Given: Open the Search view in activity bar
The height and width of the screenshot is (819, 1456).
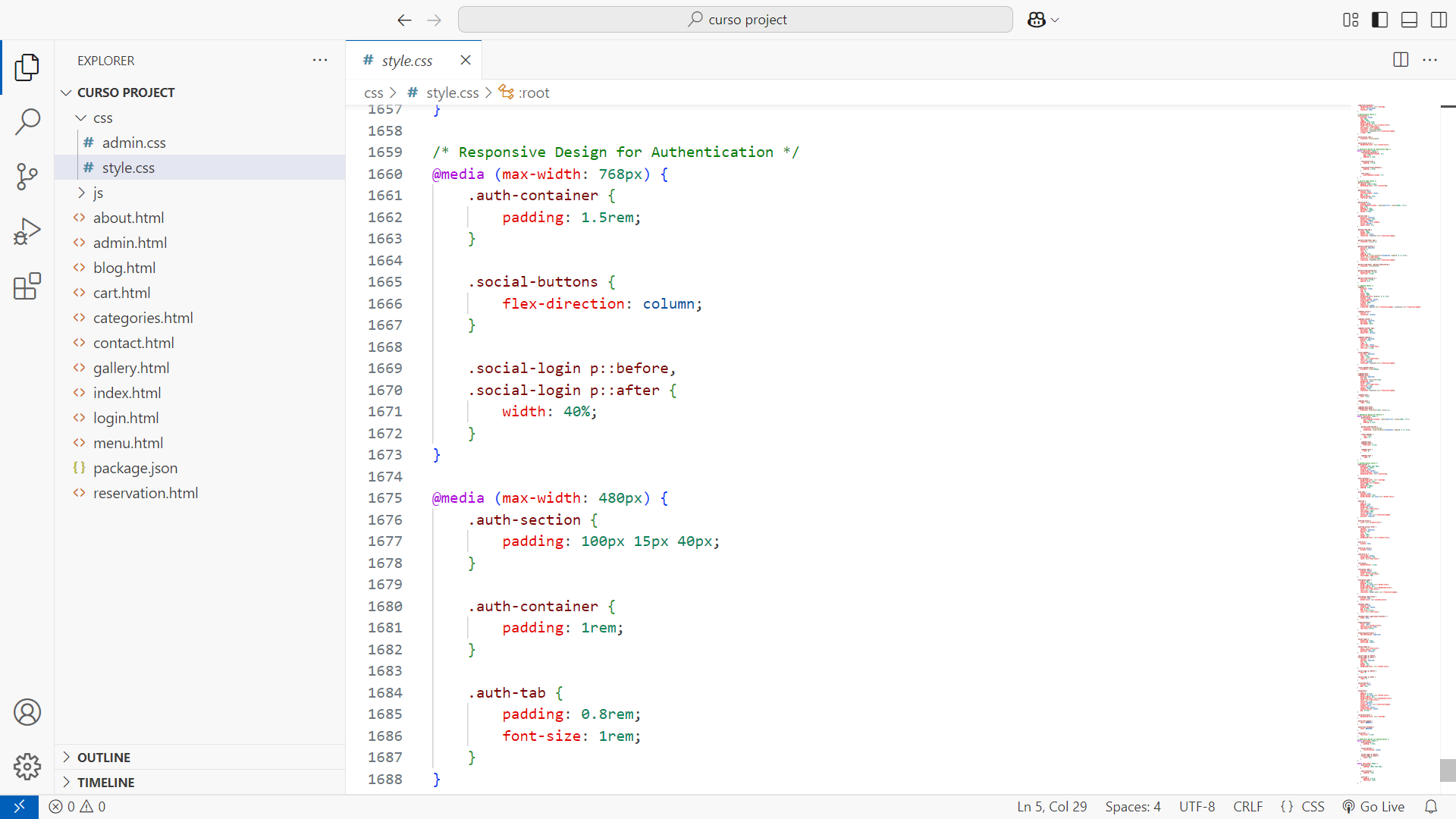Looking at the screenshot, I should 27,121.
